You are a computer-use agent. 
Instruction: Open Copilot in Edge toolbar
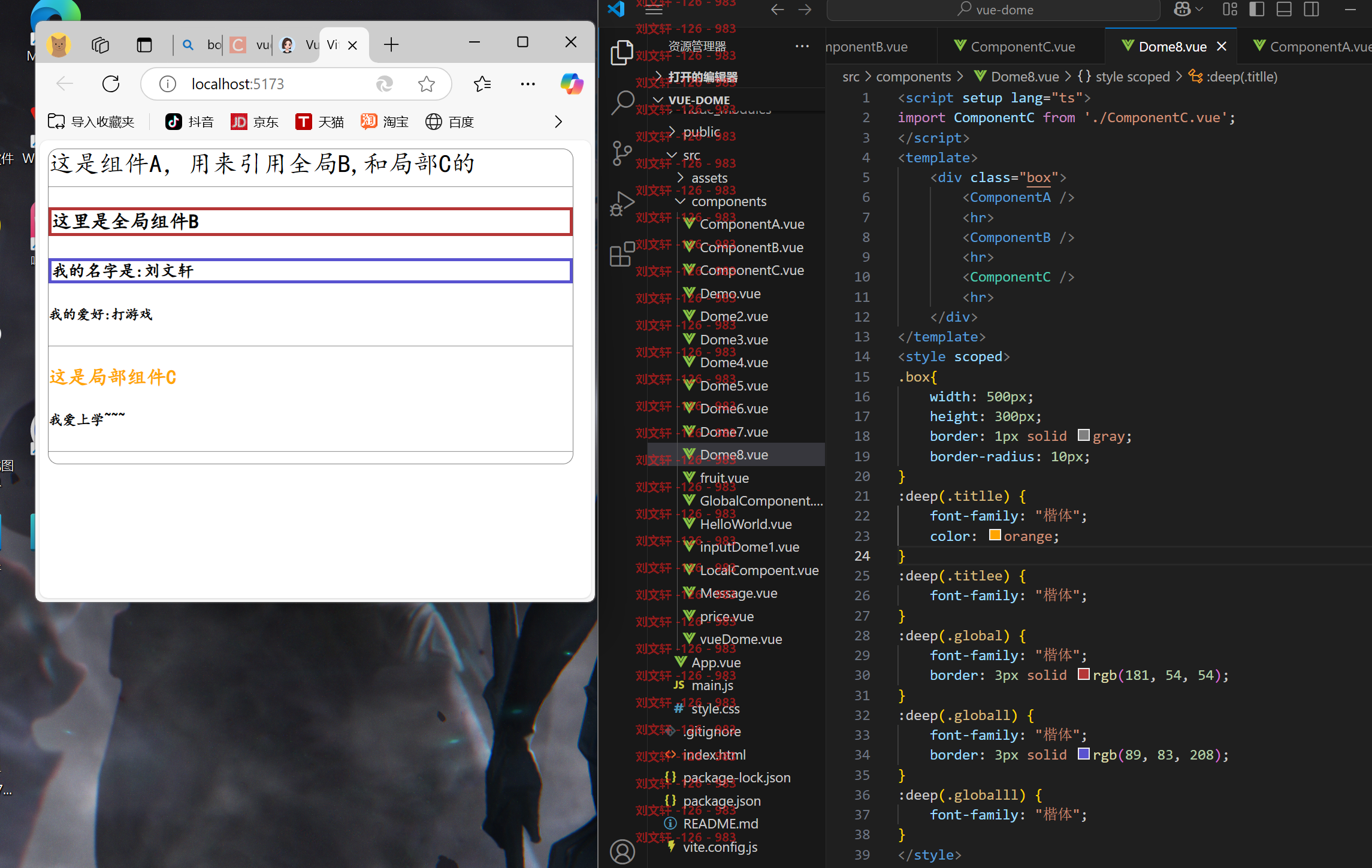pos(572,84)
